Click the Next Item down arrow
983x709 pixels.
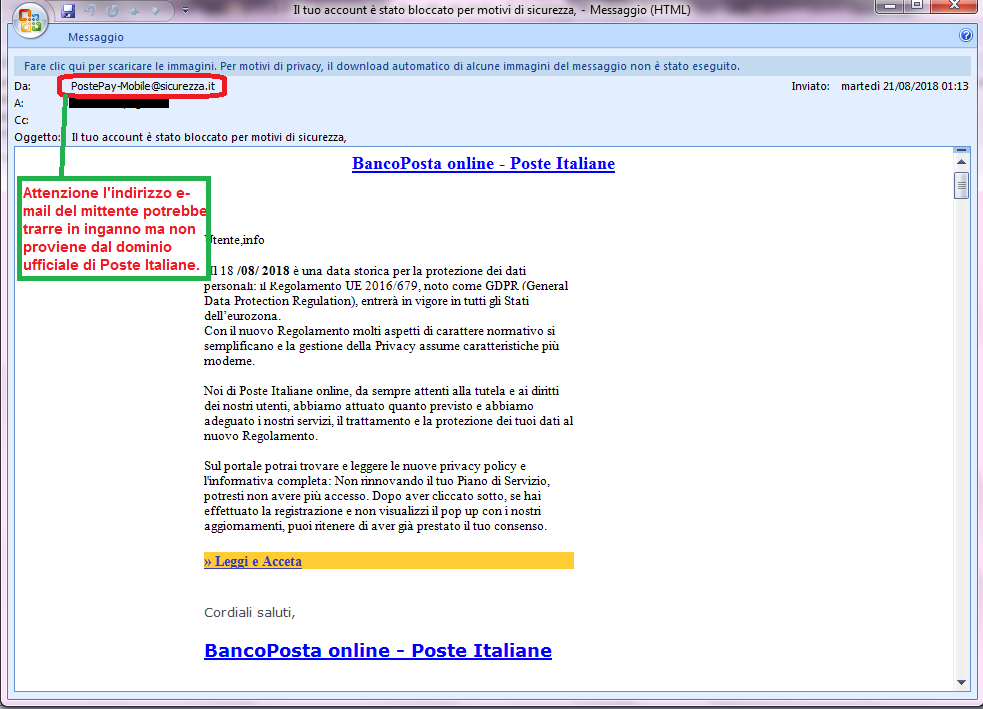[155, 11]
